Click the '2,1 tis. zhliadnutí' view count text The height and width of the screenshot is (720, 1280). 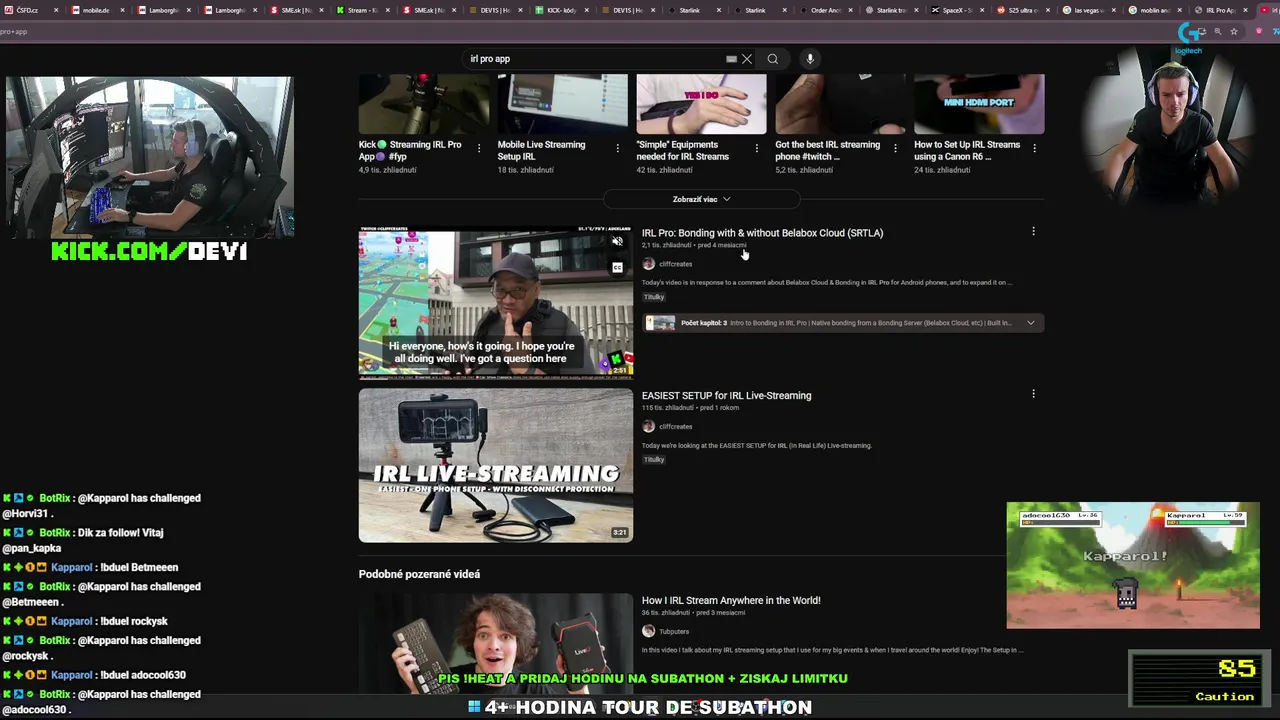[x=666, y=246]
